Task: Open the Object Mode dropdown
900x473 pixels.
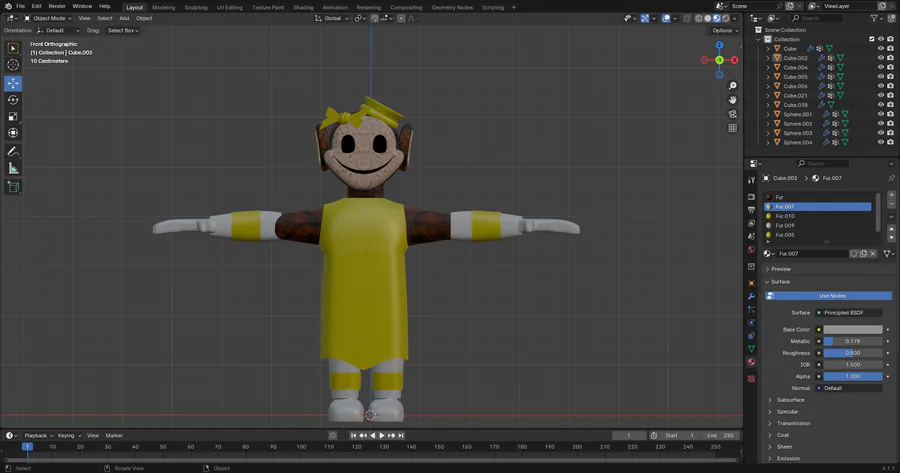Action: click(x=50, y=18)
